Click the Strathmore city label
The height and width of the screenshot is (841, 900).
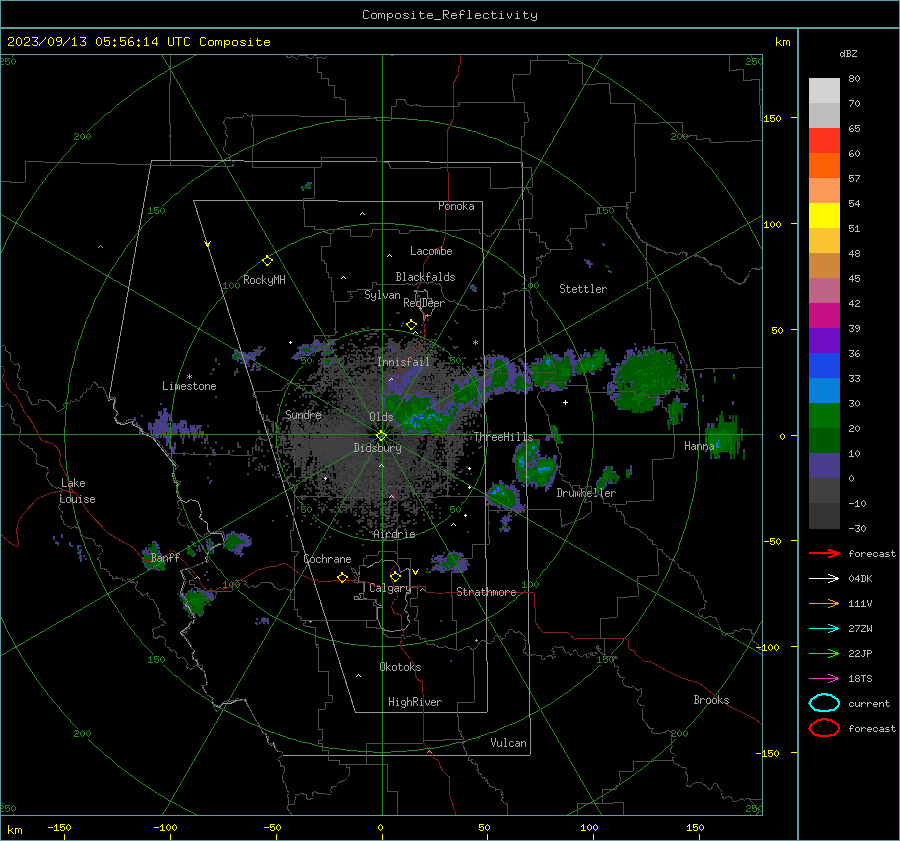(486, 592)
